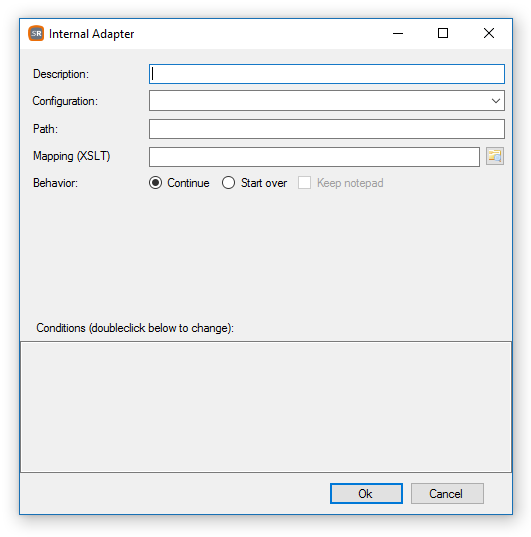Confirm with the Ok button
This screenshot has height=537, width=531.
point(366,494)
